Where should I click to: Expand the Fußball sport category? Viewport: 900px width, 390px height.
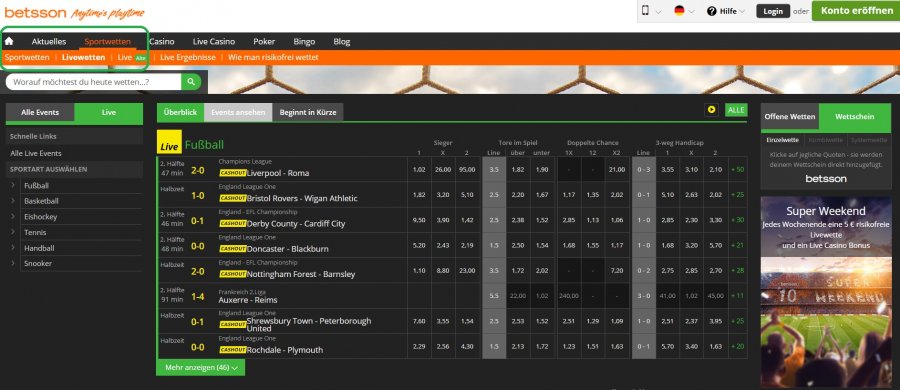(x=13, y=186)
